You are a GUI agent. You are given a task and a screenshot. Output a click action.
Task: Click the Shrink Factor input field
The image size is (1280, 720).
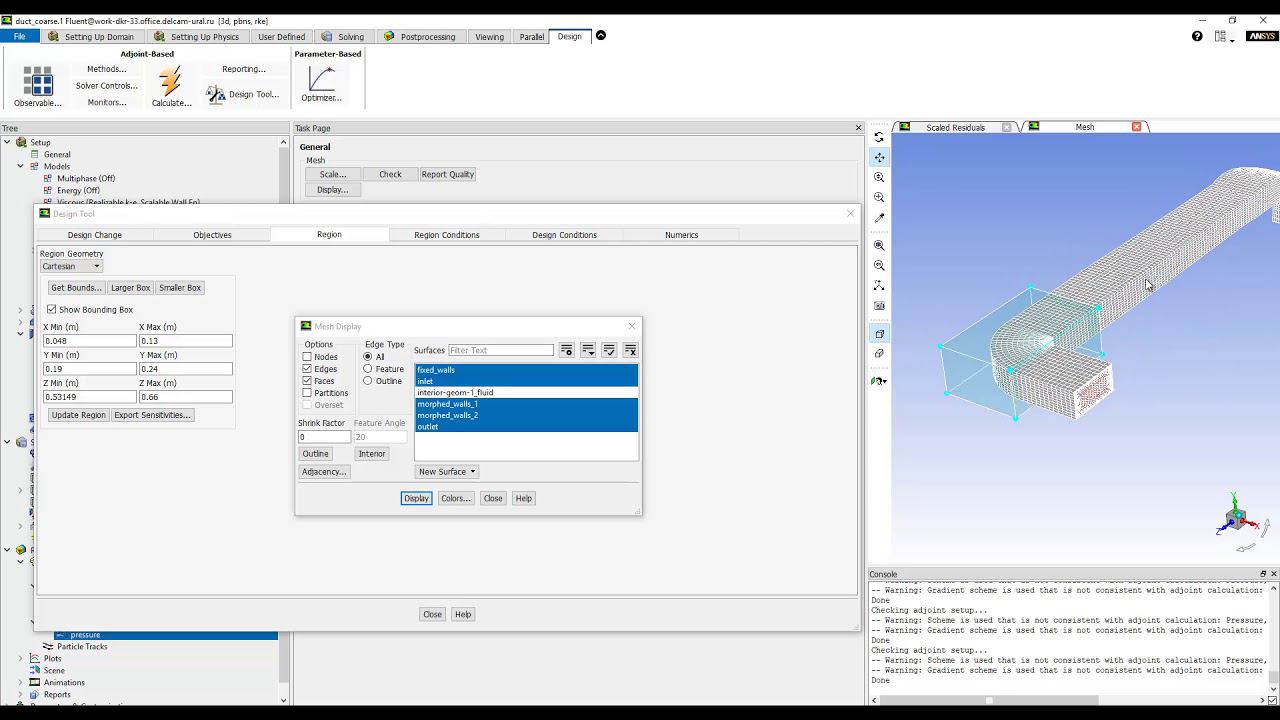[324, 437]
